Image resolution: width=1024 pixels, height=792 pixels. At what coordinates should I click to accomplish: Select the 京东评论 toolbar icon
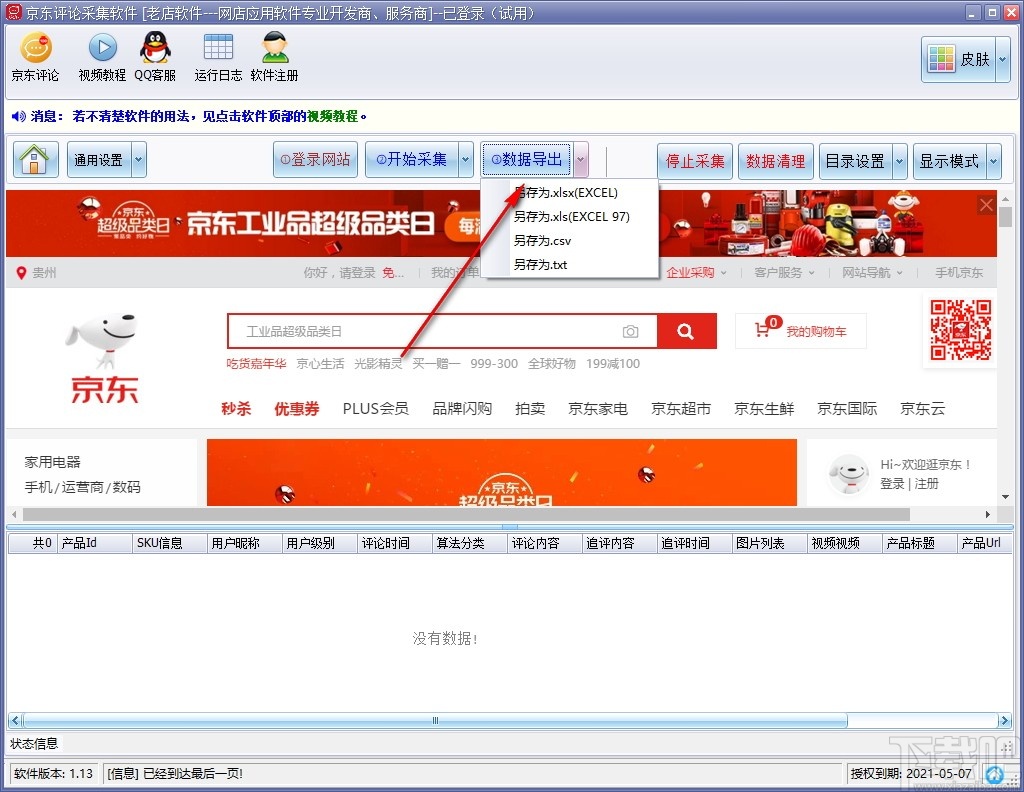[35, 56]
